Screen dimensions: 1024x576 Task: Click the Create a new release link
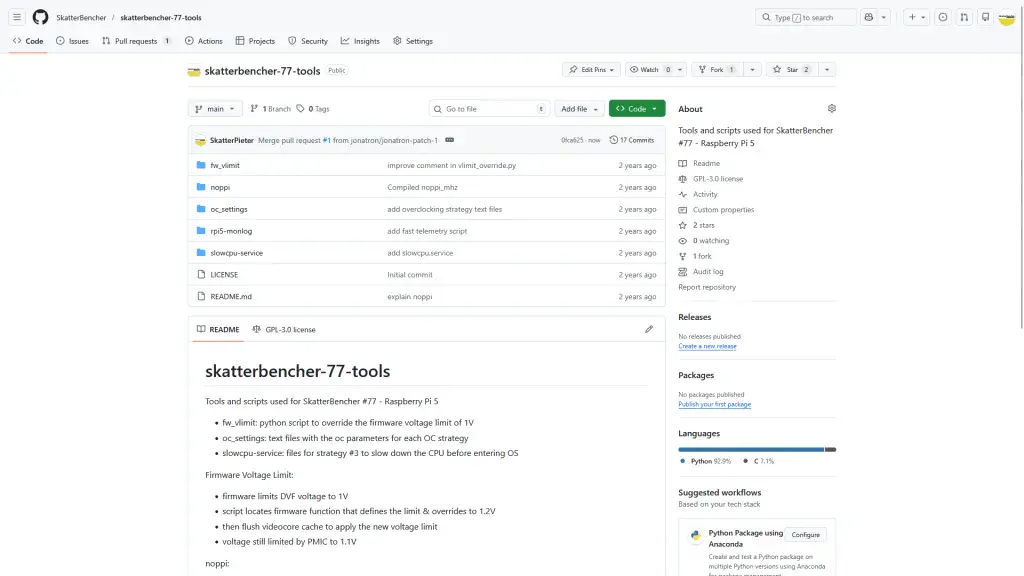(x=707, y=345)
